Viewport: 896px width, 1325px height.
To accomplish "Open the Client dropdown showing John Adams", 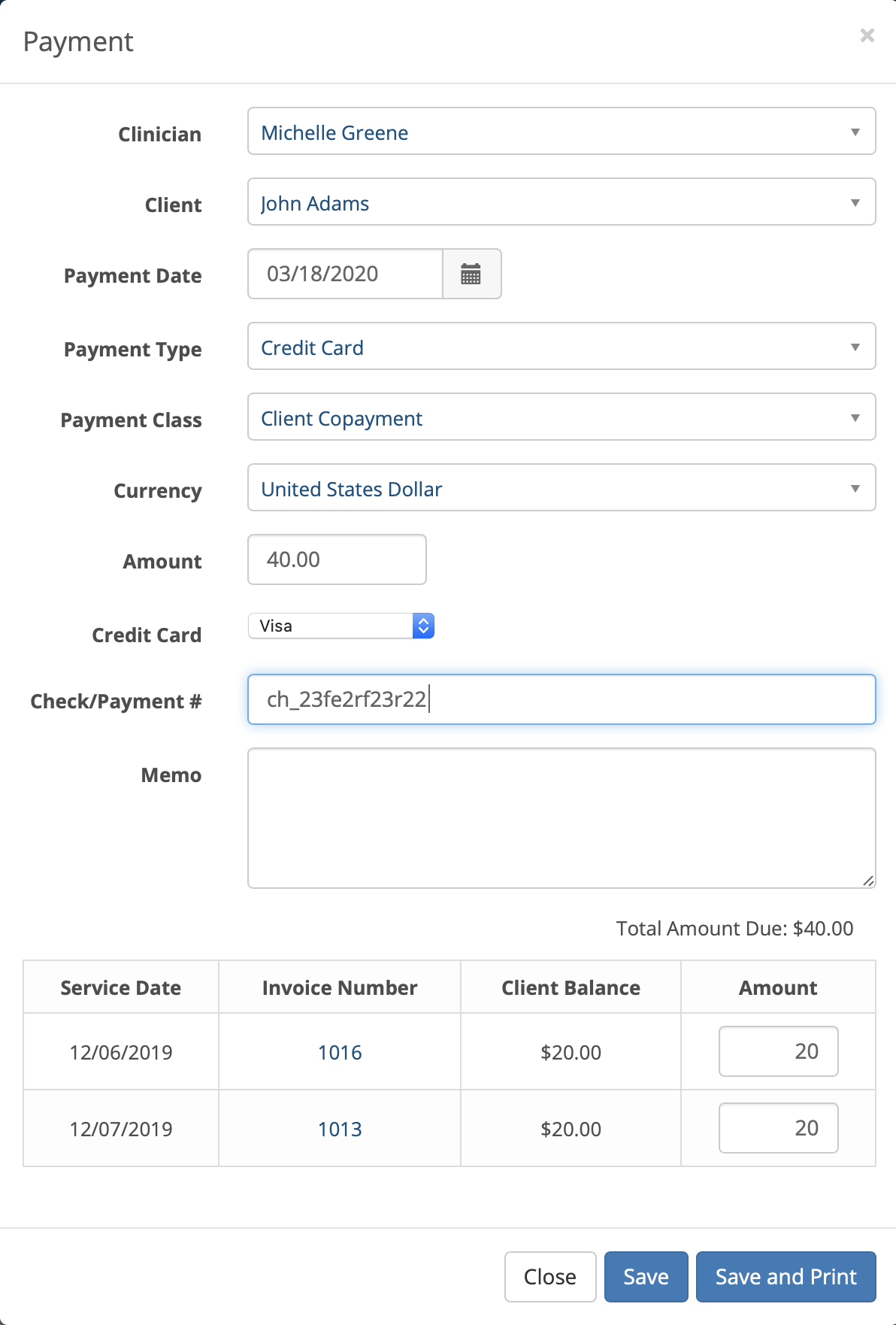I will [562, 202].
